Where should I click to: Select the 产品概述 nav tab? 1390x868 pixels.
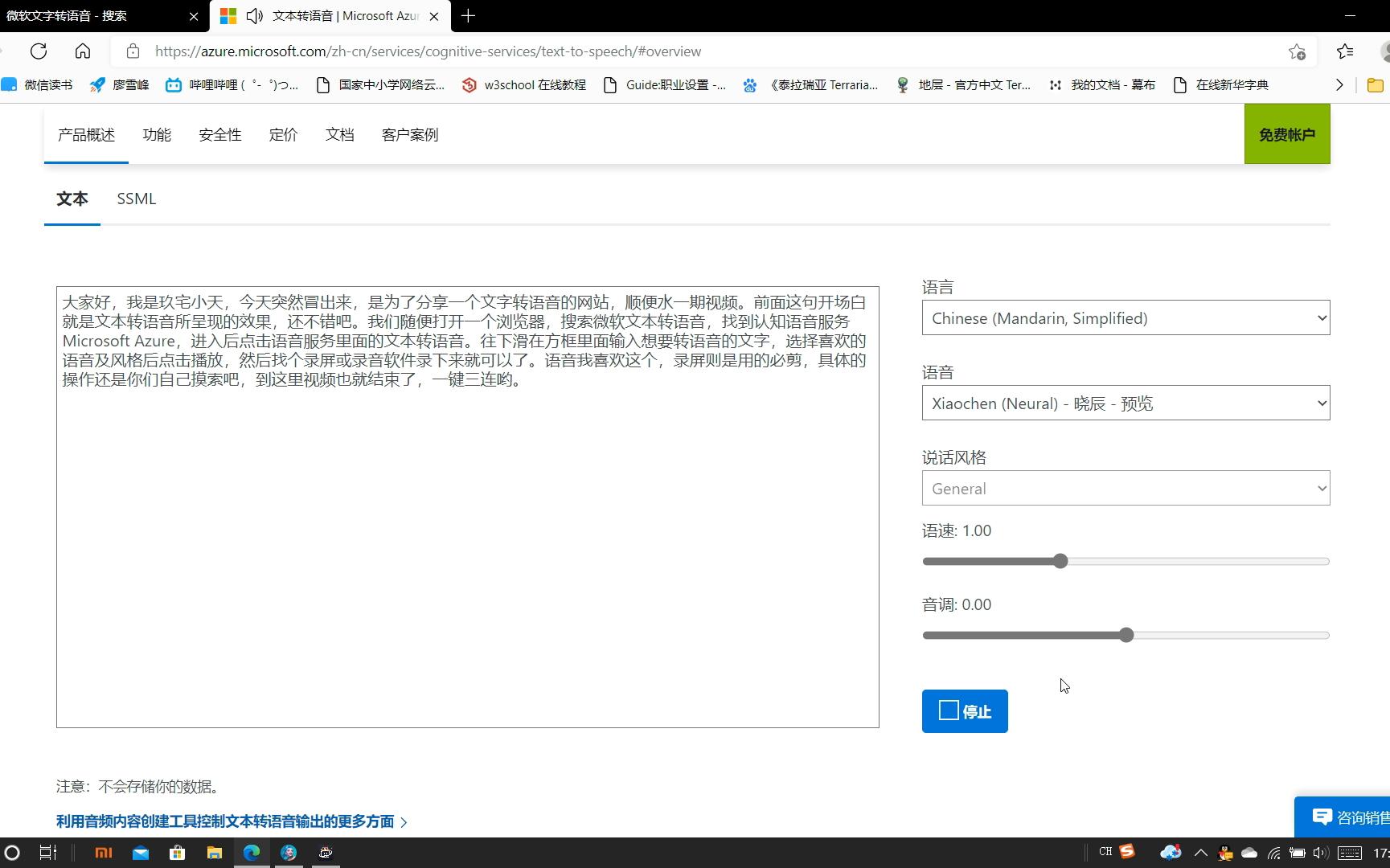tap(86, 134)
